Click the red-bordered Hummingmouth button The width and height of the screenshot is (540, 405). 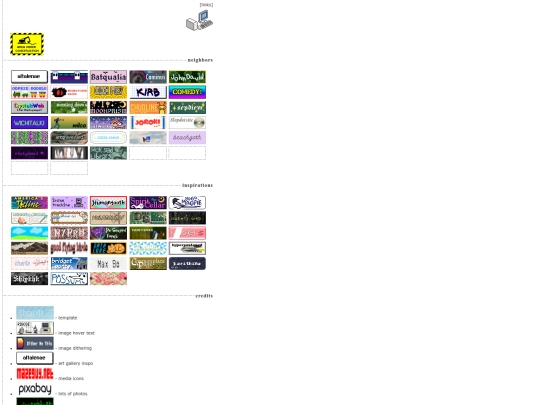coord(108,202)
